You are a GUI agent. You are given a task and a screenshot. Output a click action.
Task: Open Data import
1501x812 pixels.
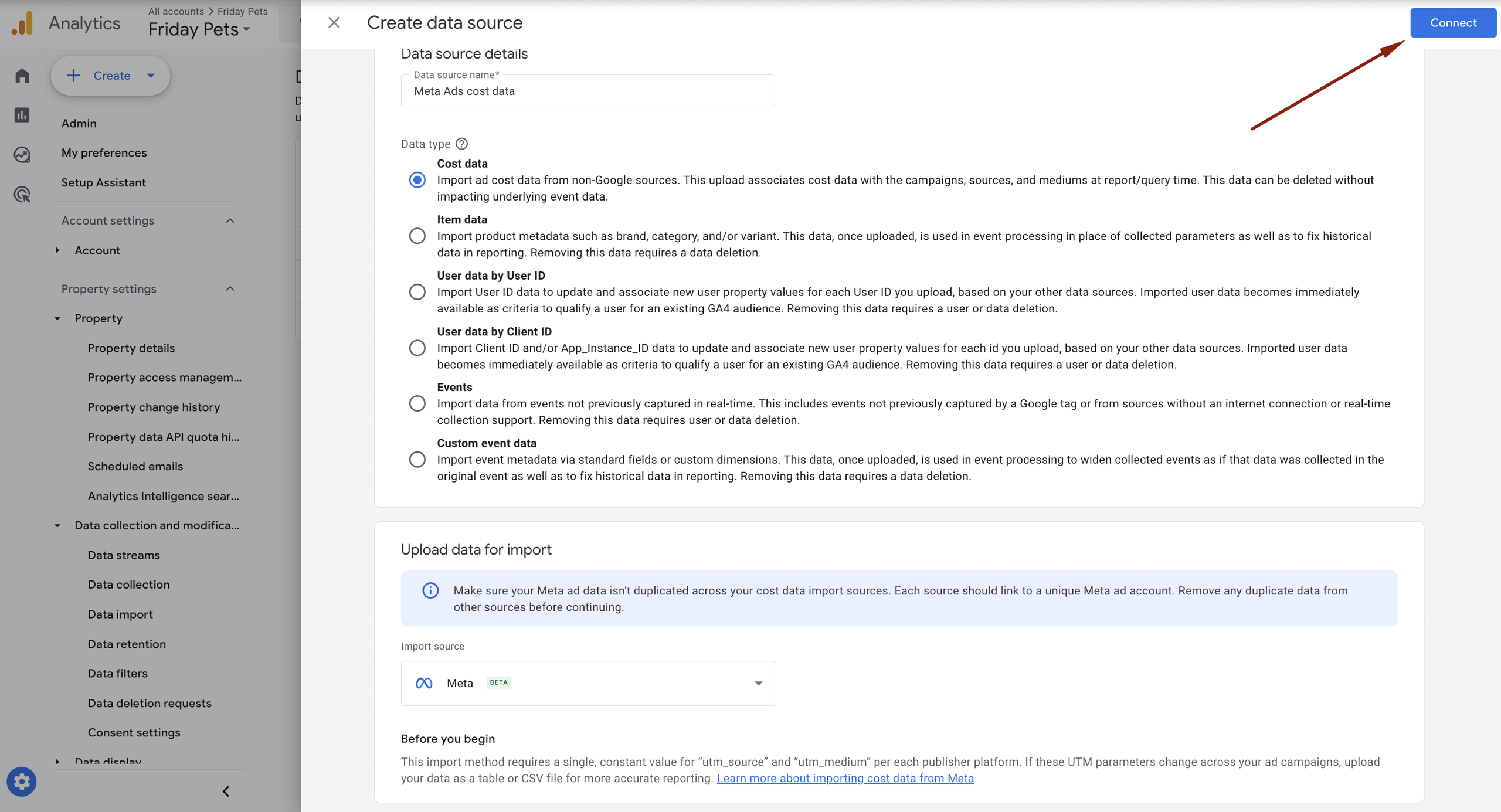click(x=120, y=614)
